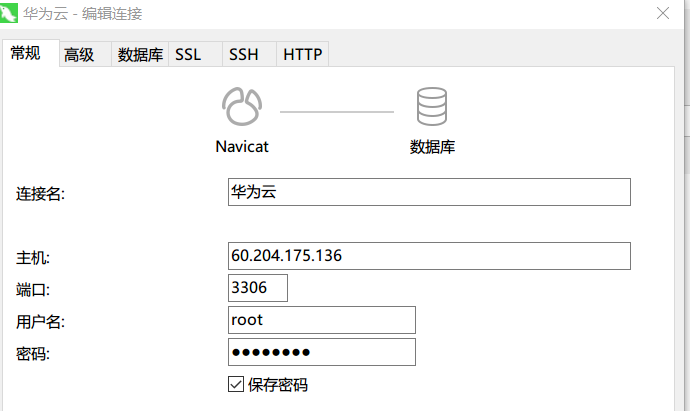Close the 编辑连接 dialog

[663, 13]
